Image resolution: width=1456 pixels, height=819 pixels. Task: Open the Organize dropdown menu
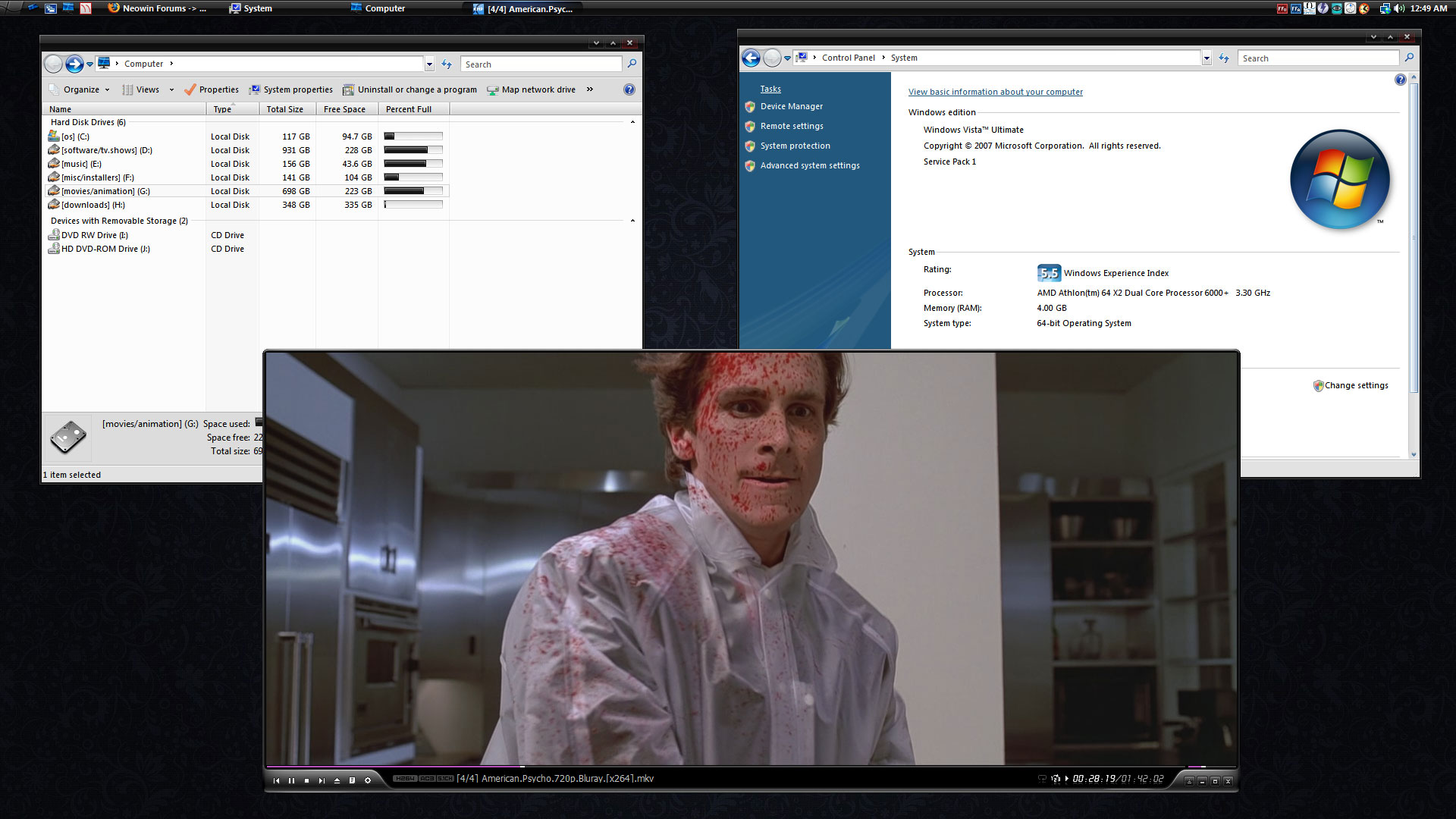[82, 89]
